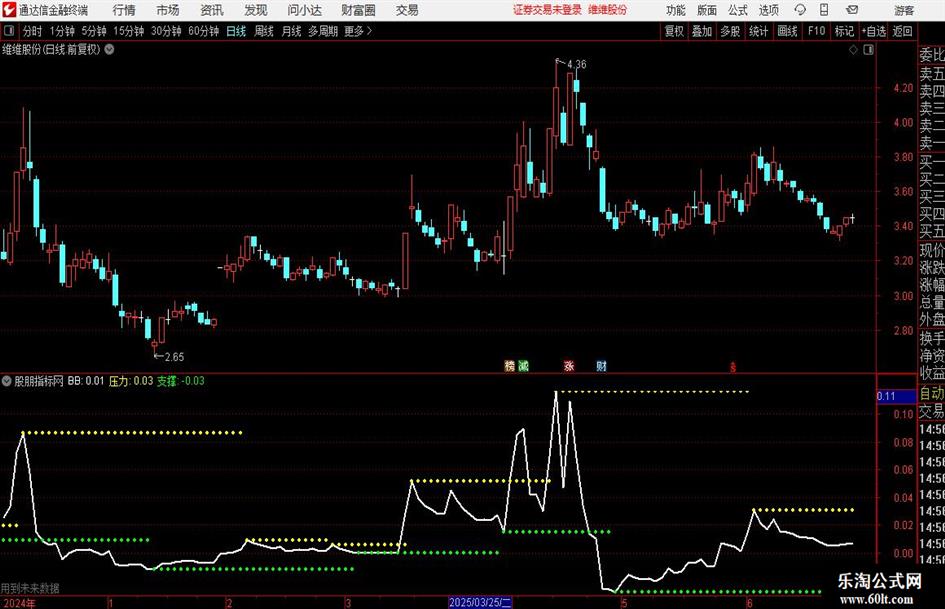The image size is (945, 609).
Task: Open 多周期 multi-period view
Action: (323, 31)
